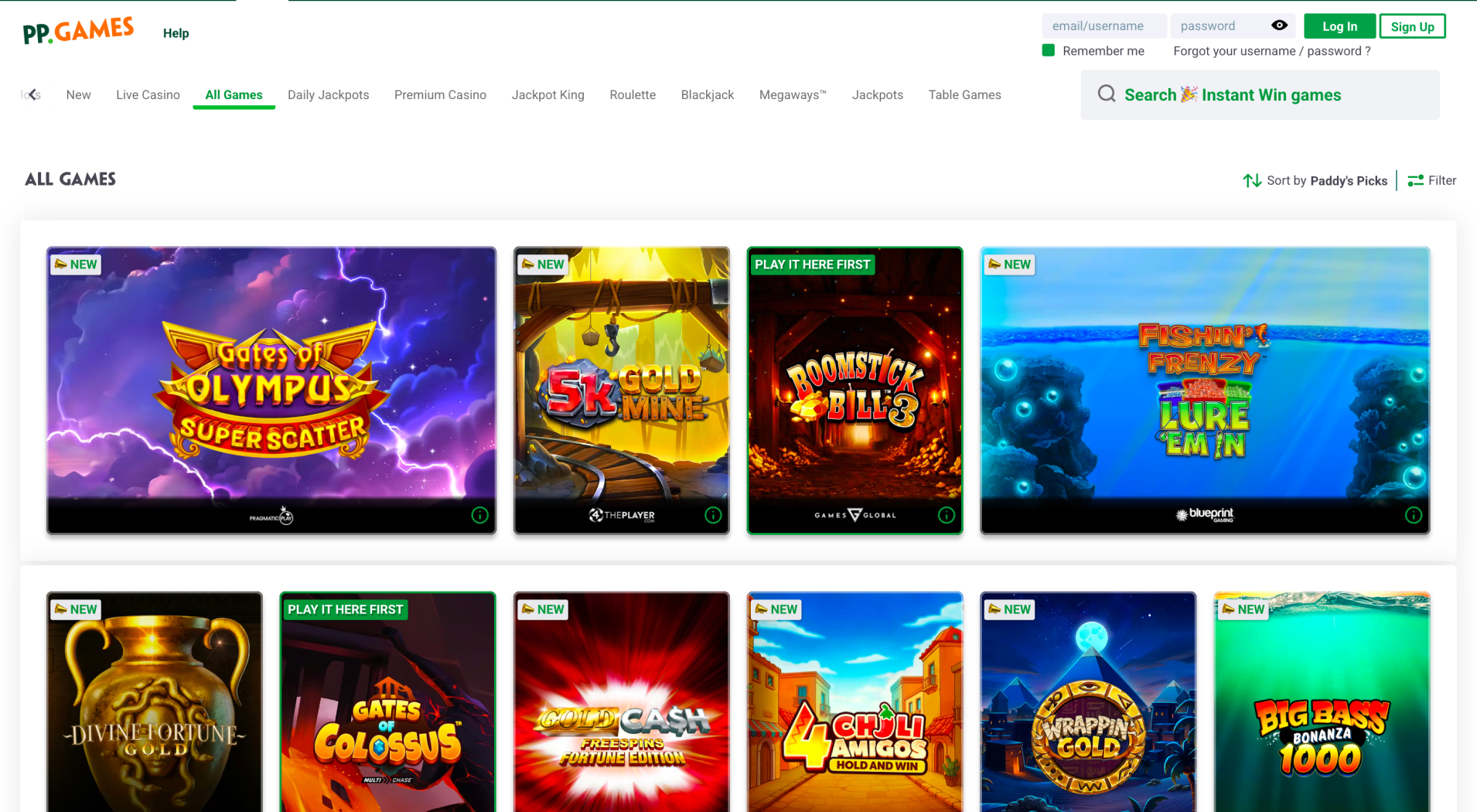Open the Filter options
The image size is (1477, 812).
[1432, 180]
